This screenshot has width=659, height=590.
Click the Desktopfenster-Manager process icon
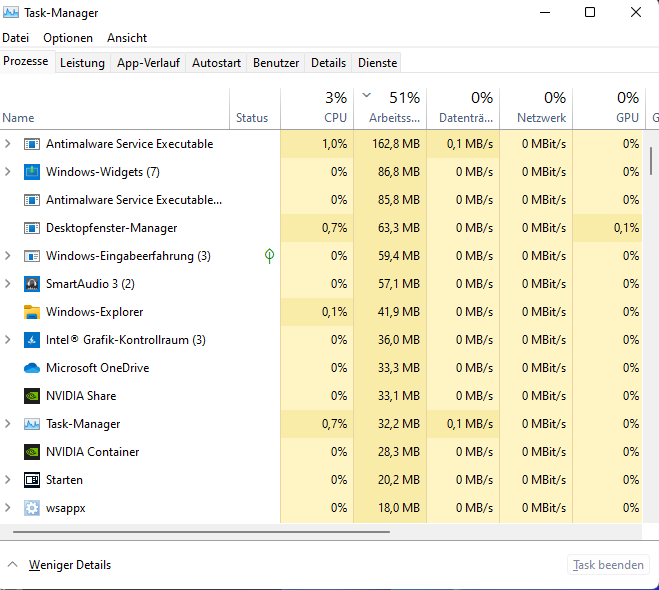32,228
